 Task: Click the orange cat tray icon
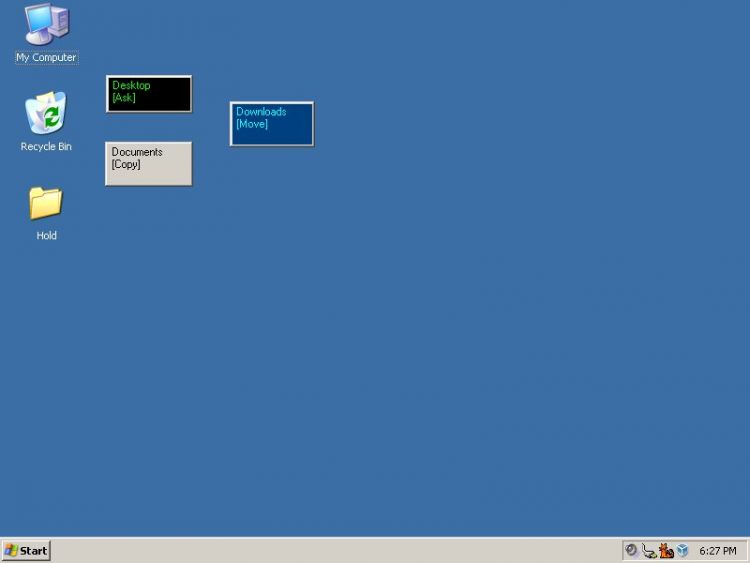coord(666,551)
